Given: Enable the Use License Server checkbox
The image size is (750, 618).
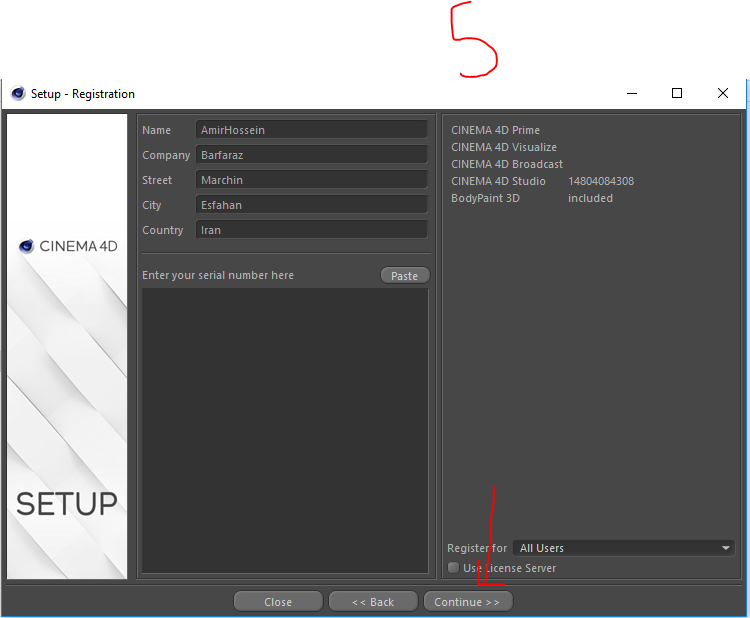Looking at the screenshot, I should click(453, 568).
